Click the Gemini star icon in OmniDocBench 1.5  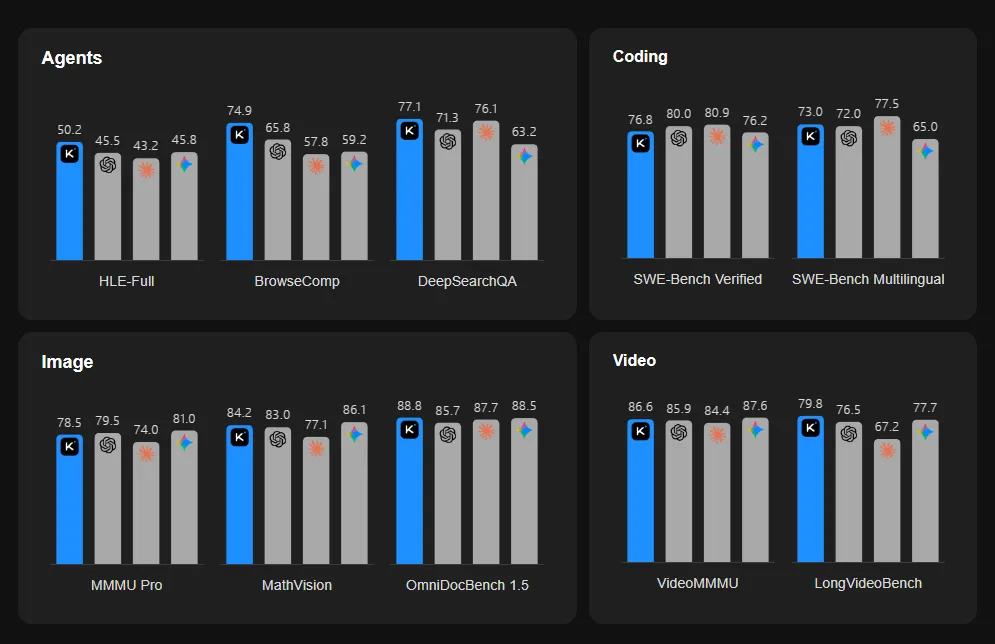(524, 430)
